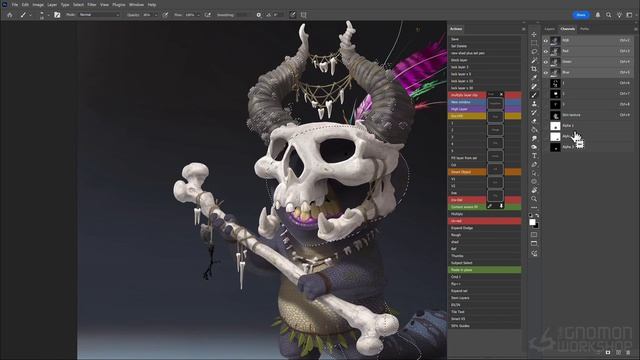Viewport: 640px width, 360px height.
Task: Select the Move tool
Action: click(x=534, y=34)
